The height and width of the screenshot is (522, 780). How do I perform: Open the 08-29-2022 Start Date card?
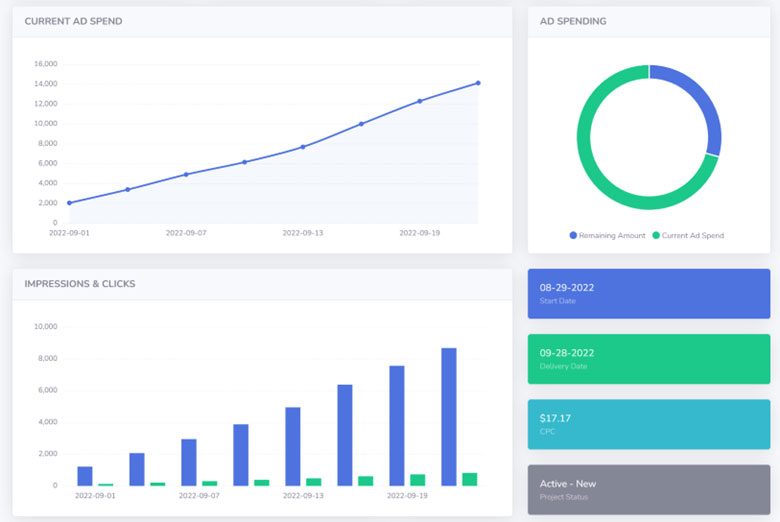click(648, 293)
